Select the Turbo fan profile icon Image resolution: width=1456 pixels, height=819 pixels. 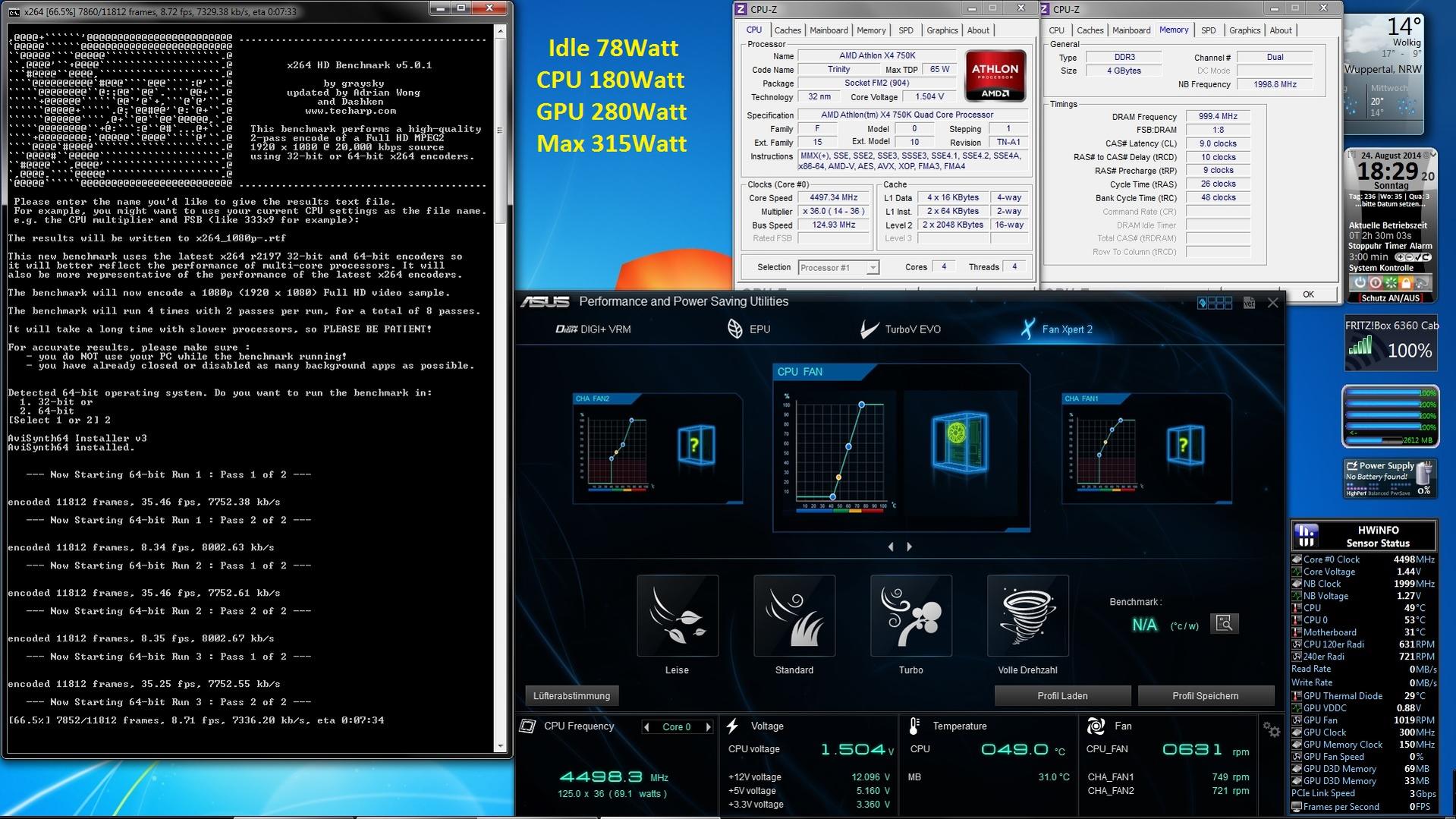(911, 616)
